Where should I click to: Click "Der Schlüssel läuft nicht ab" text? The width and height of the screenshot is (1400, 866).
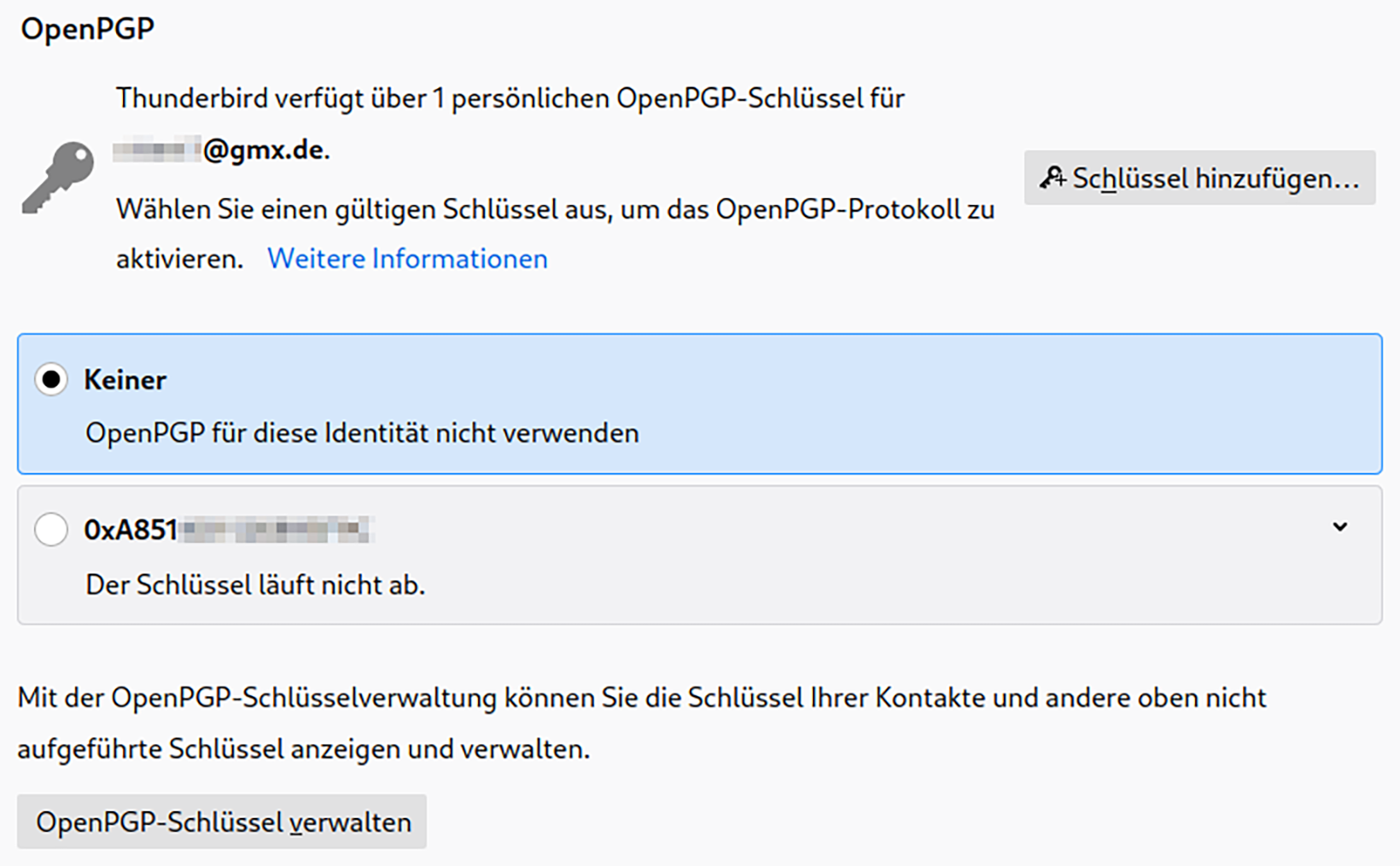click(x=255, y=585)
